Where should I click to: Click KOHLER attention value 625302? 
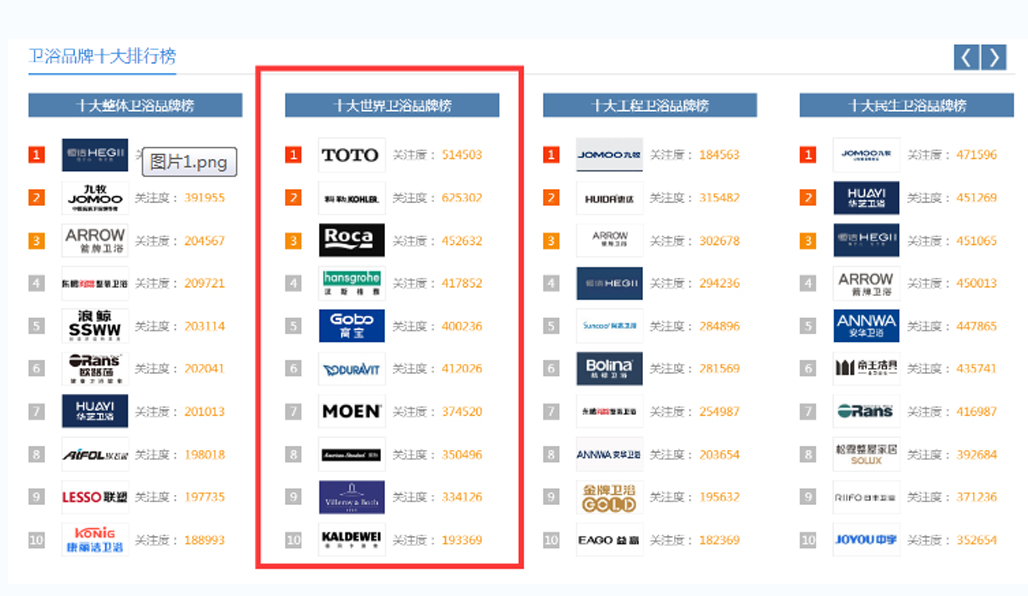(462, 198)
